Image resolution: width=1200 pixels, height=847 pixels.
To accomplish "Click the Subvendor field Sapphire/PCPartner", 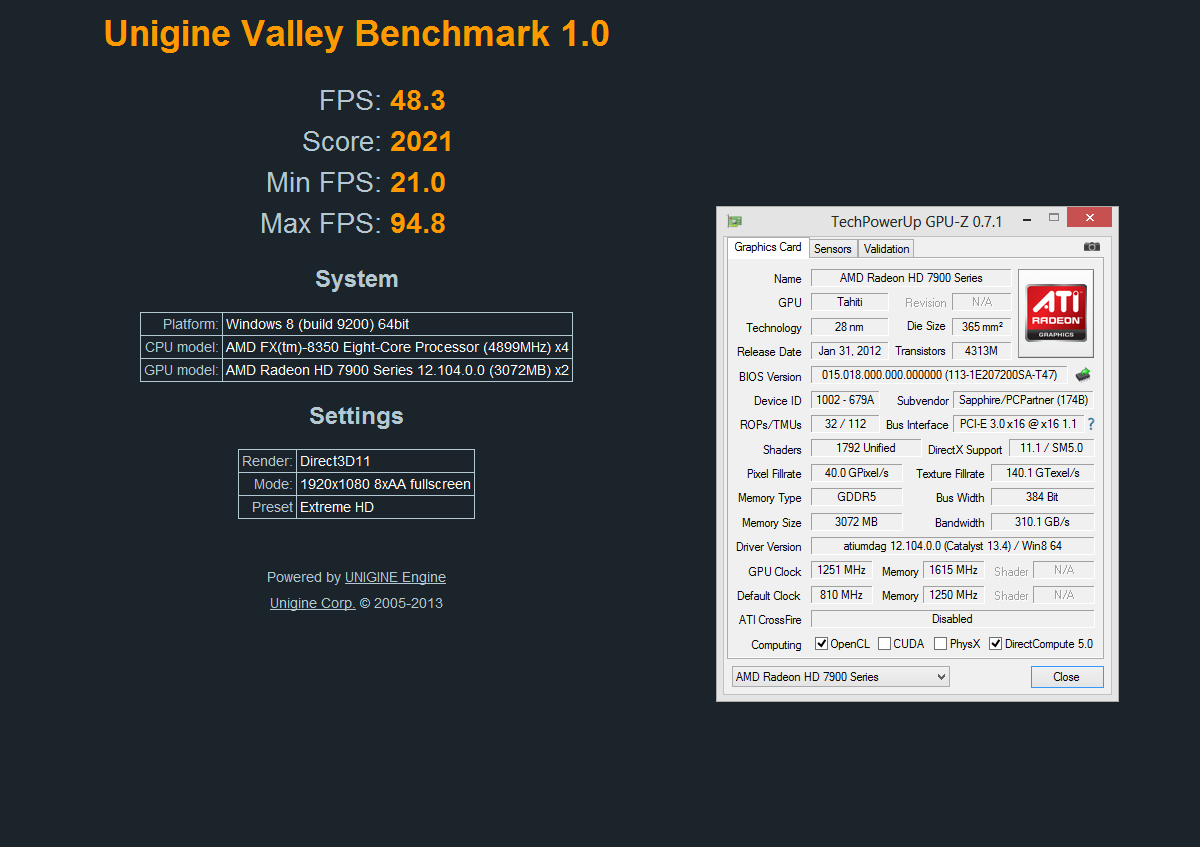I will tap(1023, 400).
